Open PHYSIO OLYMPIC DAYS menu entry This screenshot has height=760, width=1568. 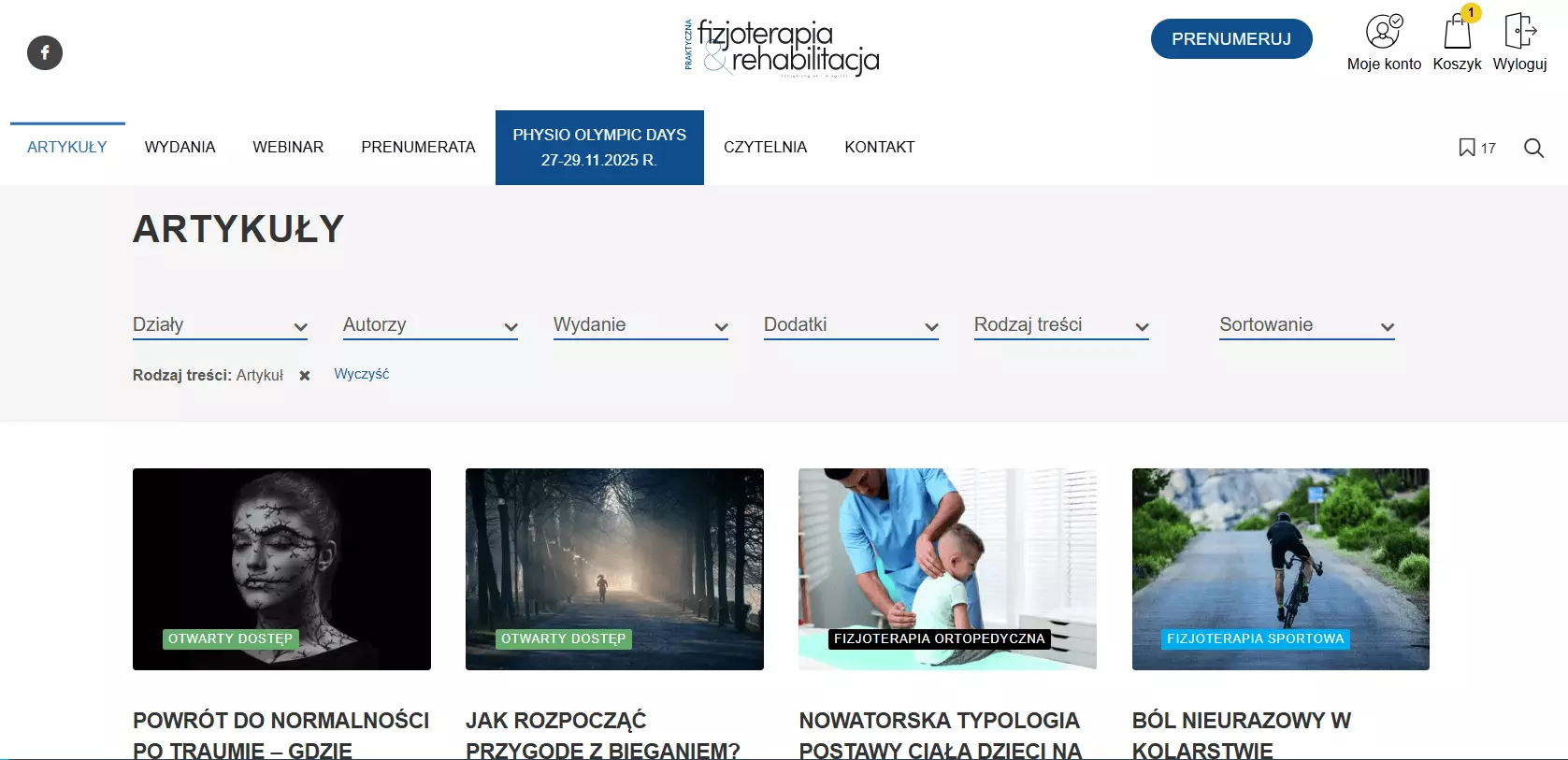599,148
